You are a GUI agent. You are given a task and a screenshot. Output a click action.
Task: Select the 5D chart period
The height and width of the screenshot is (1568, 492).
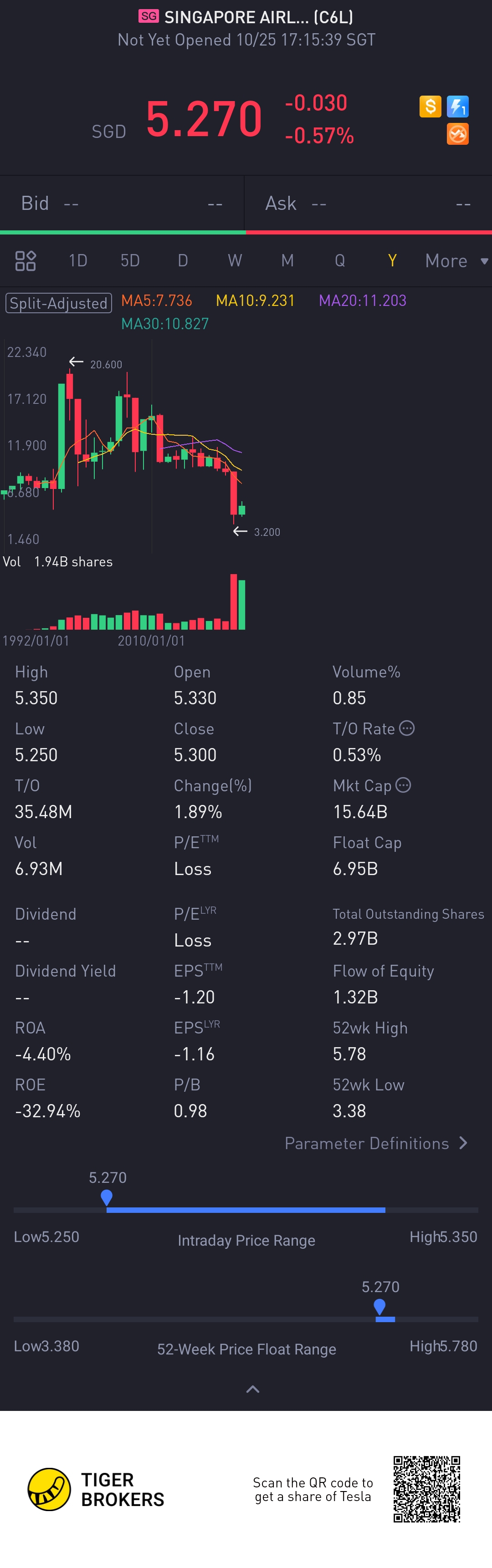click(x=130, y=260)
